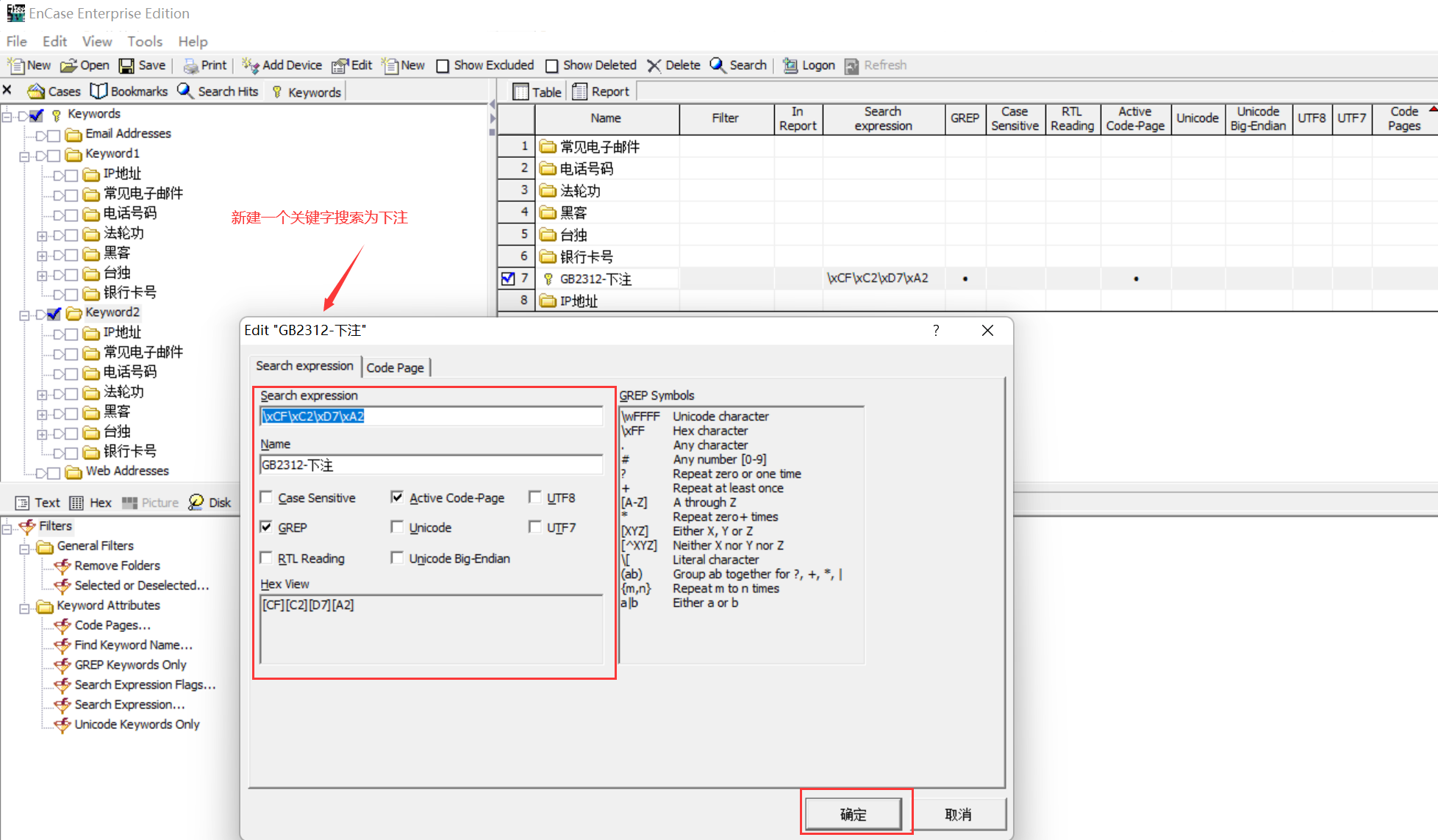Enable the Unicode checkbox
Screen dimensions: 1438x840
click(x=397, y=527)
